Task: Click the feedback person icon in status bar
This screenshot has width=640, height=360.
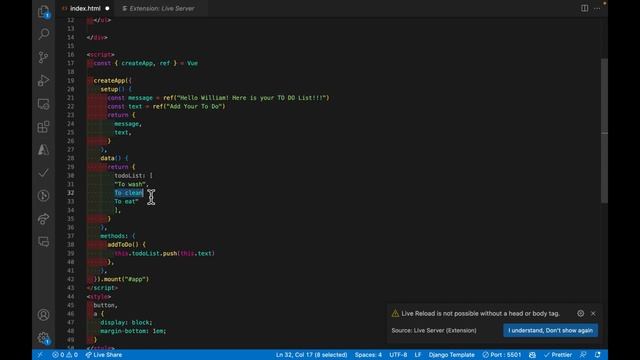Action: click(x=583, y=355)
